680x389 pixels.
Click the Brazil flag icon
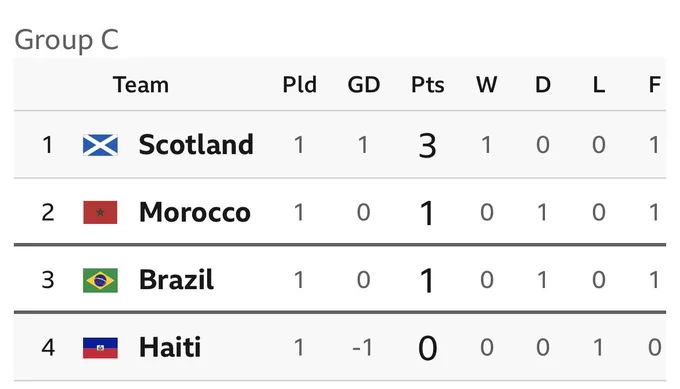pyautogui.click(x=100, y=280)
